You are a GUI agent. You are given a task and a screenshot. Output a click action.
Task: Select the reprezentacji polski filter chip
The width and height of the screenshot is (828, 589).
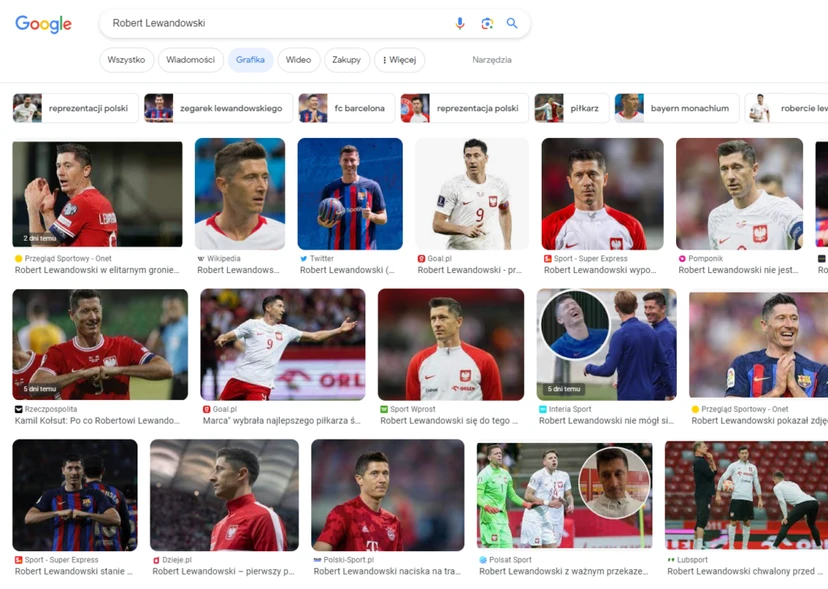click(76, 108)
